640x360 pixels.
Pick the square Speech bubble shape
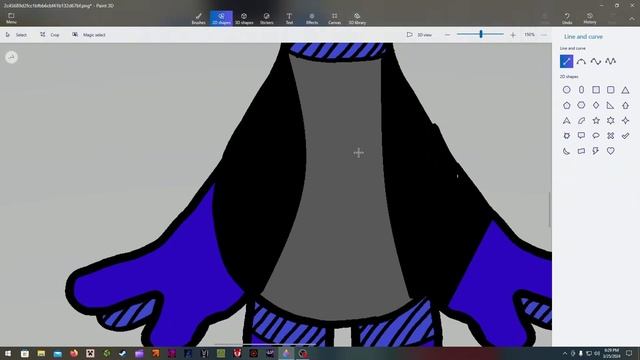[x=581, y=136]
